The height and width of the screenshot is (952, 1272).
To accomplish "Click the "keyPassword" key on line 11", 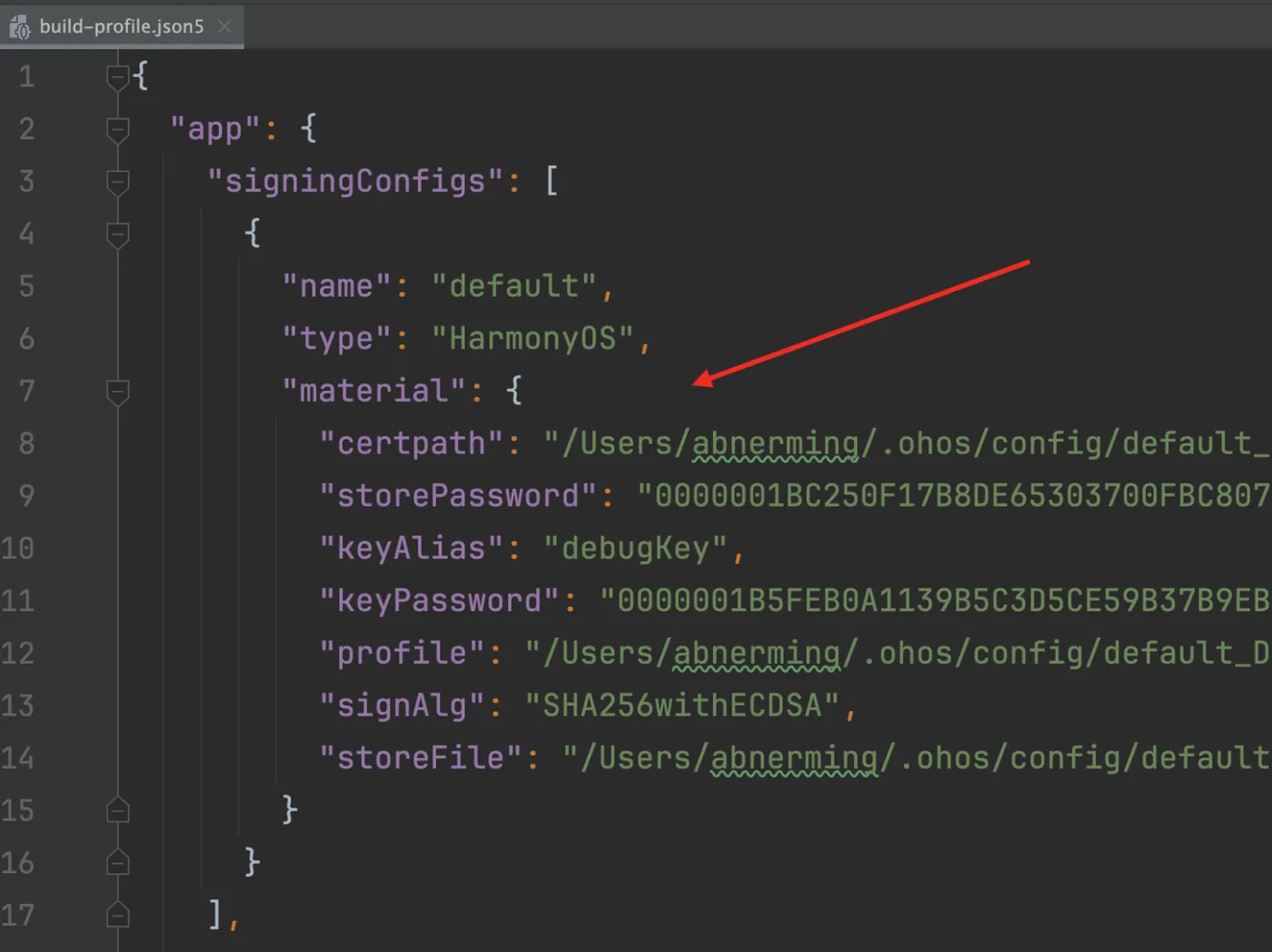I will [x=440, y=600].
